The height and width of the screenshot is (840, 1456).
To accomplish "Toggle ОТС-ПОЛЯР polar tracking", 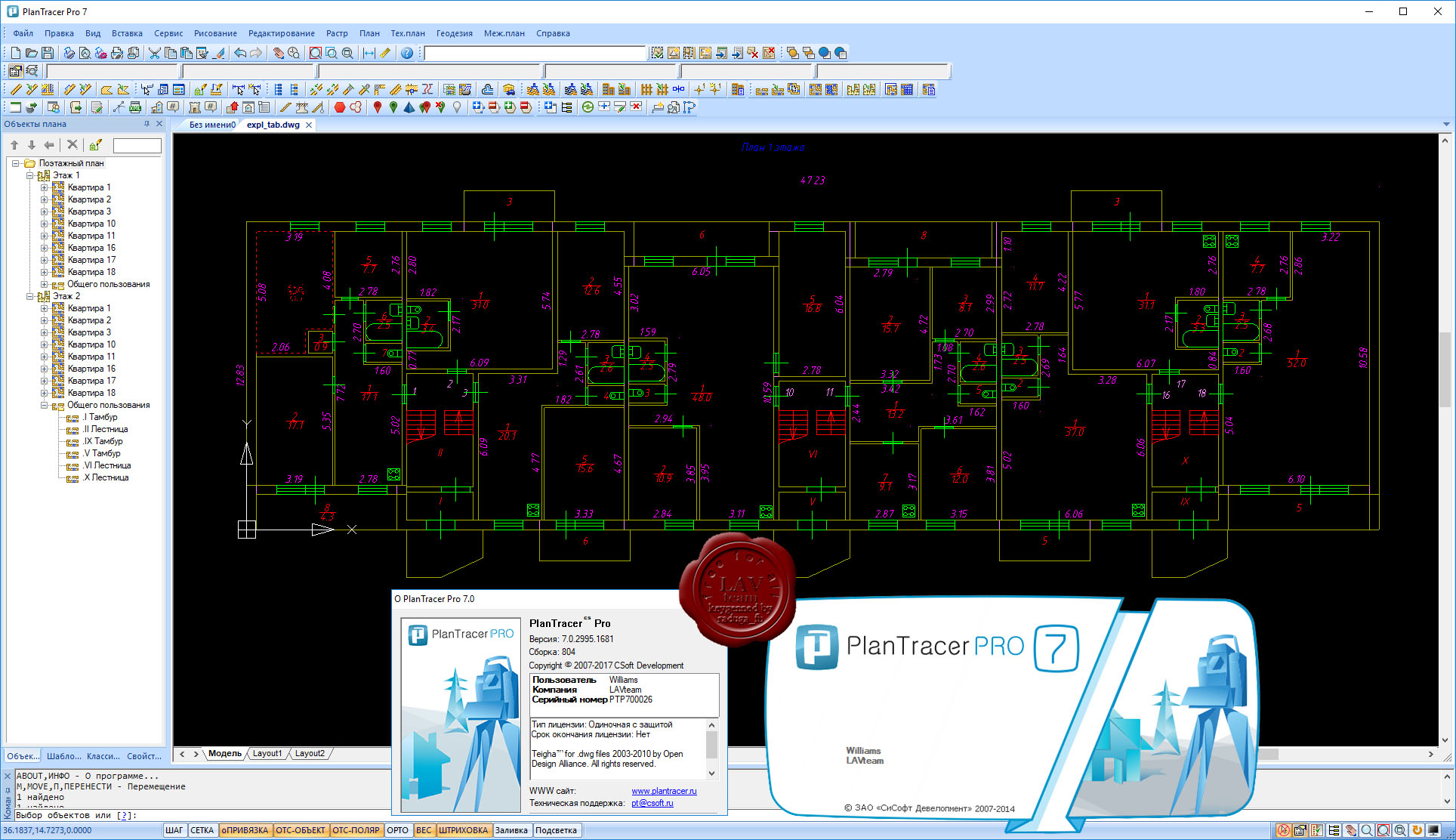I will coord(356,830).
